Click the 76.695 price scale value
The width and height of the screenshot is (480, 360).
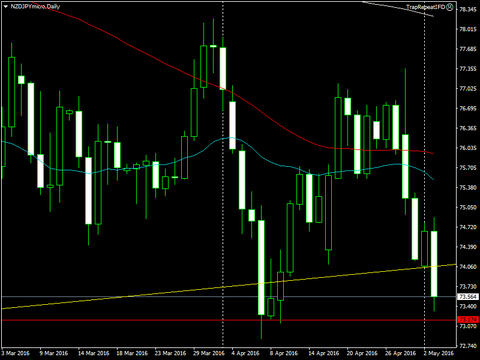click(x=468, y=108)
